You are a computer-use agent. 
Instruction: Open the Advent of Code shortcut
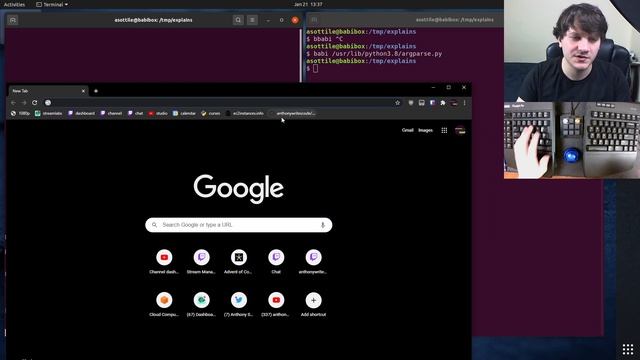(x=239, y=262)
